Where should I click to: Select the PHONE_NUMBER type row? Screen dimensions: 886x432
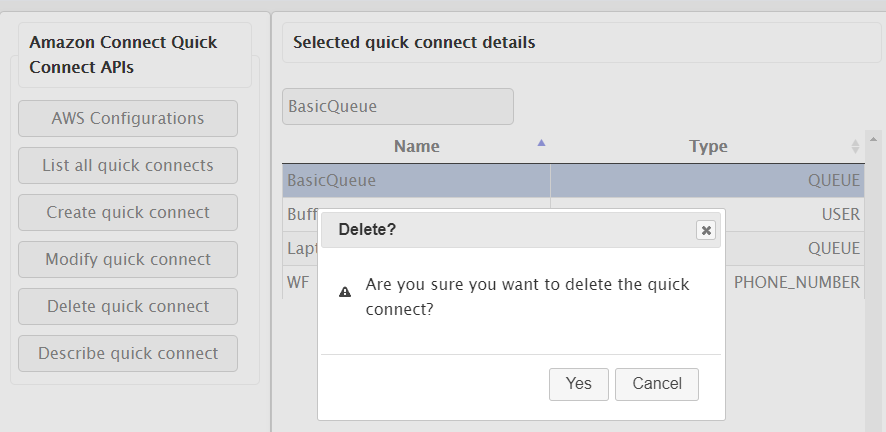coord(795,282)
